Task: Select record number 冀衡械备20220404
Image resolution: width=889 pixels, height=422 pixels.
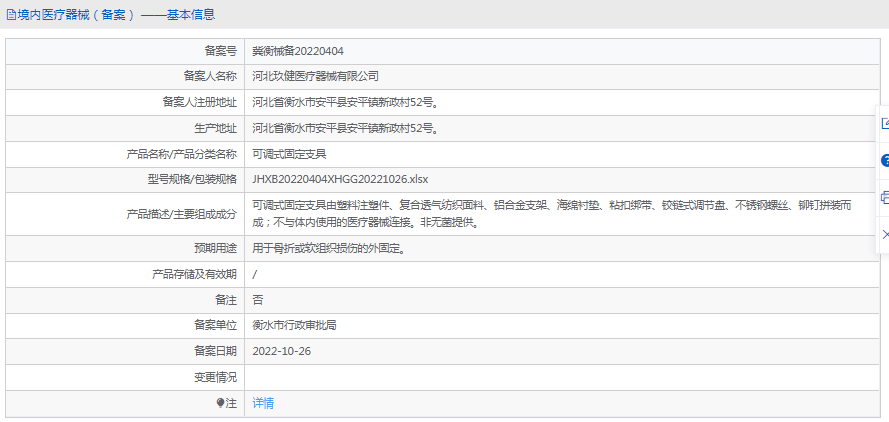Action: tap(298, 51)
